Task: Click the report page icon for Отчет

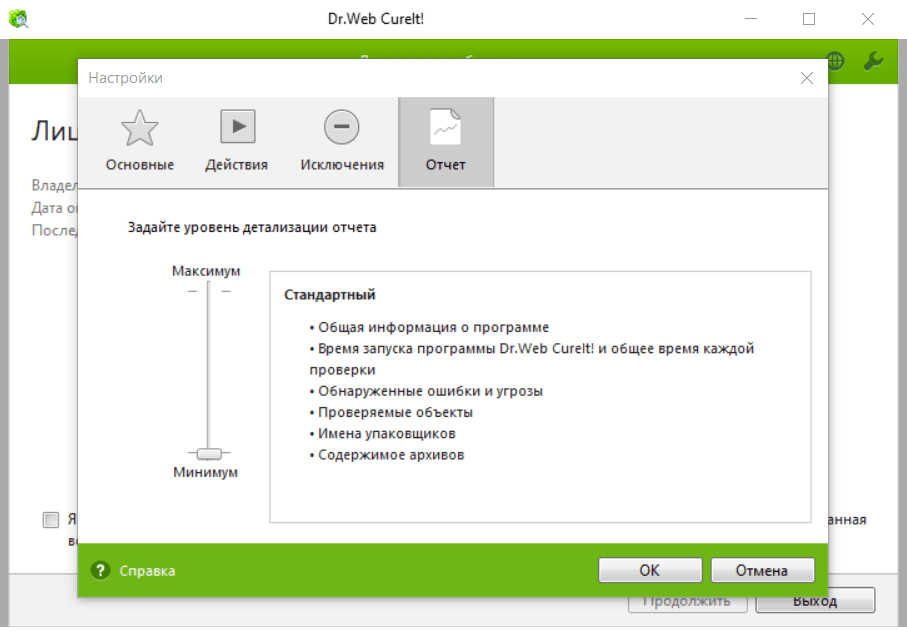Action: [x=445, y=128]
